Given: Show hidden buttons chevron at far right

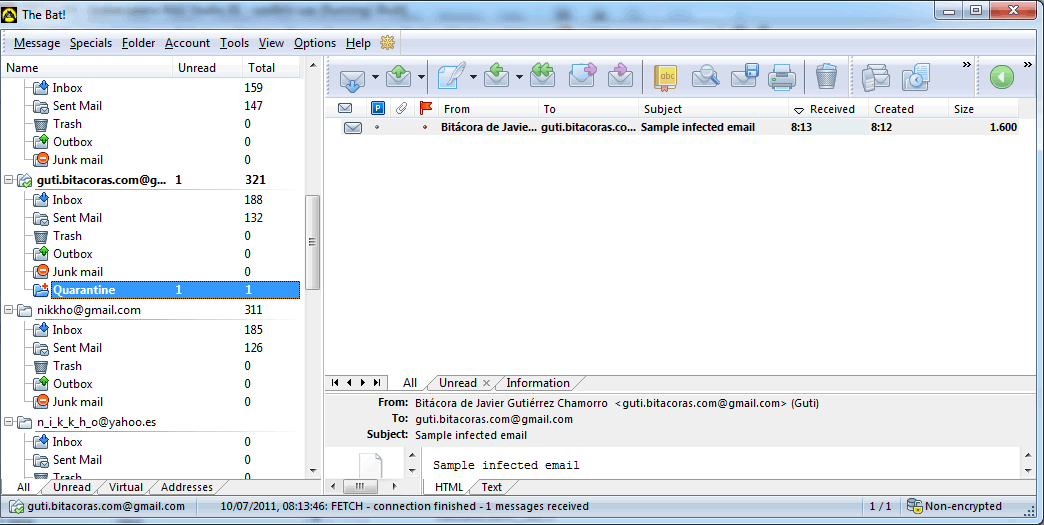Looking at the screenshot, I should (1027, 65).
